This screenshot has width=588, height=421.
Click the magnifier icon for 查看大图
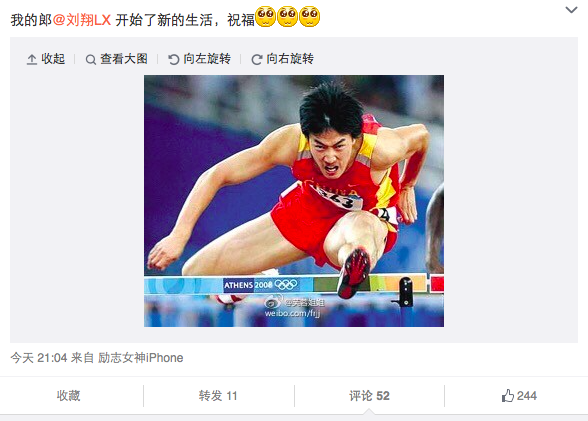(90, 59)
